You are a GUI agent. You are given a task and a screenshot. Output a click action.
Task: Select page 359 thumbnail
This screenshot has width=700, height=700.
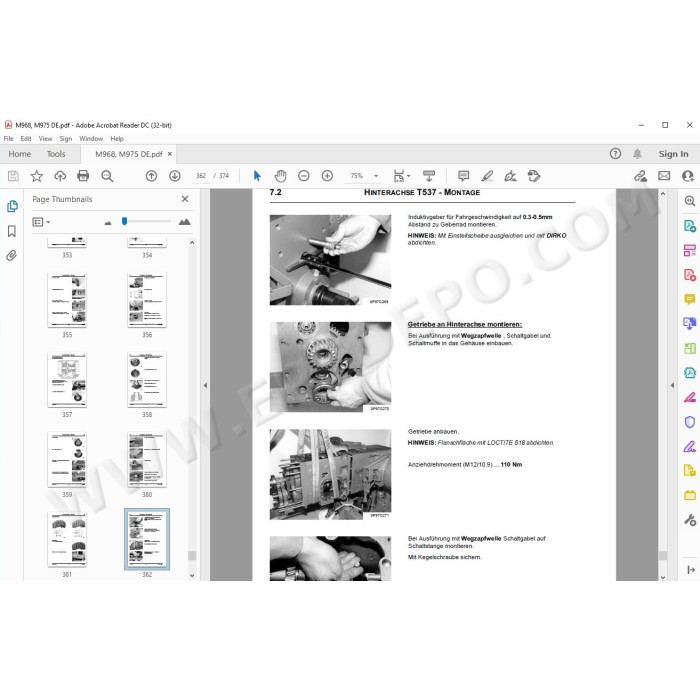67,460
